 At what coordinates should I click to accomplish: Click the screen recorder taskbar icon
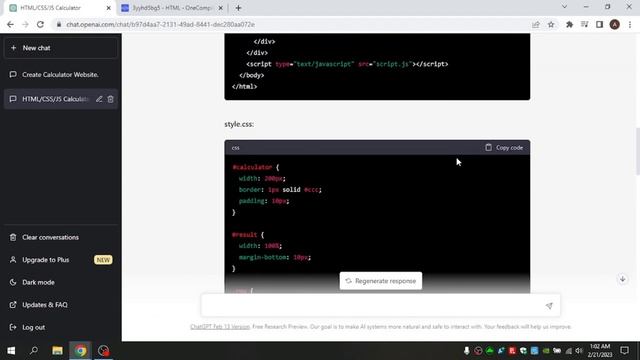tap(103, 351)
